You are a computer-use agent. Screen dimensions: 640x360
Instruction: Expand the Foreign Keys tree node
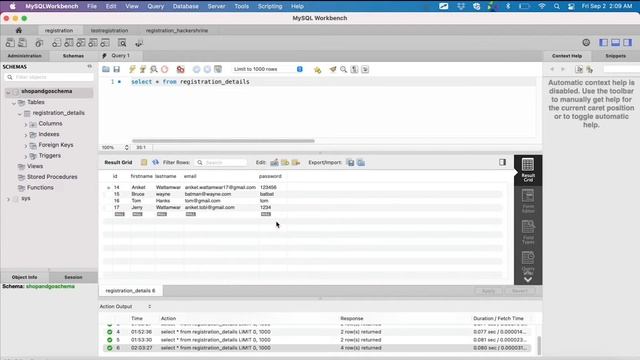[x=26, y=145]
